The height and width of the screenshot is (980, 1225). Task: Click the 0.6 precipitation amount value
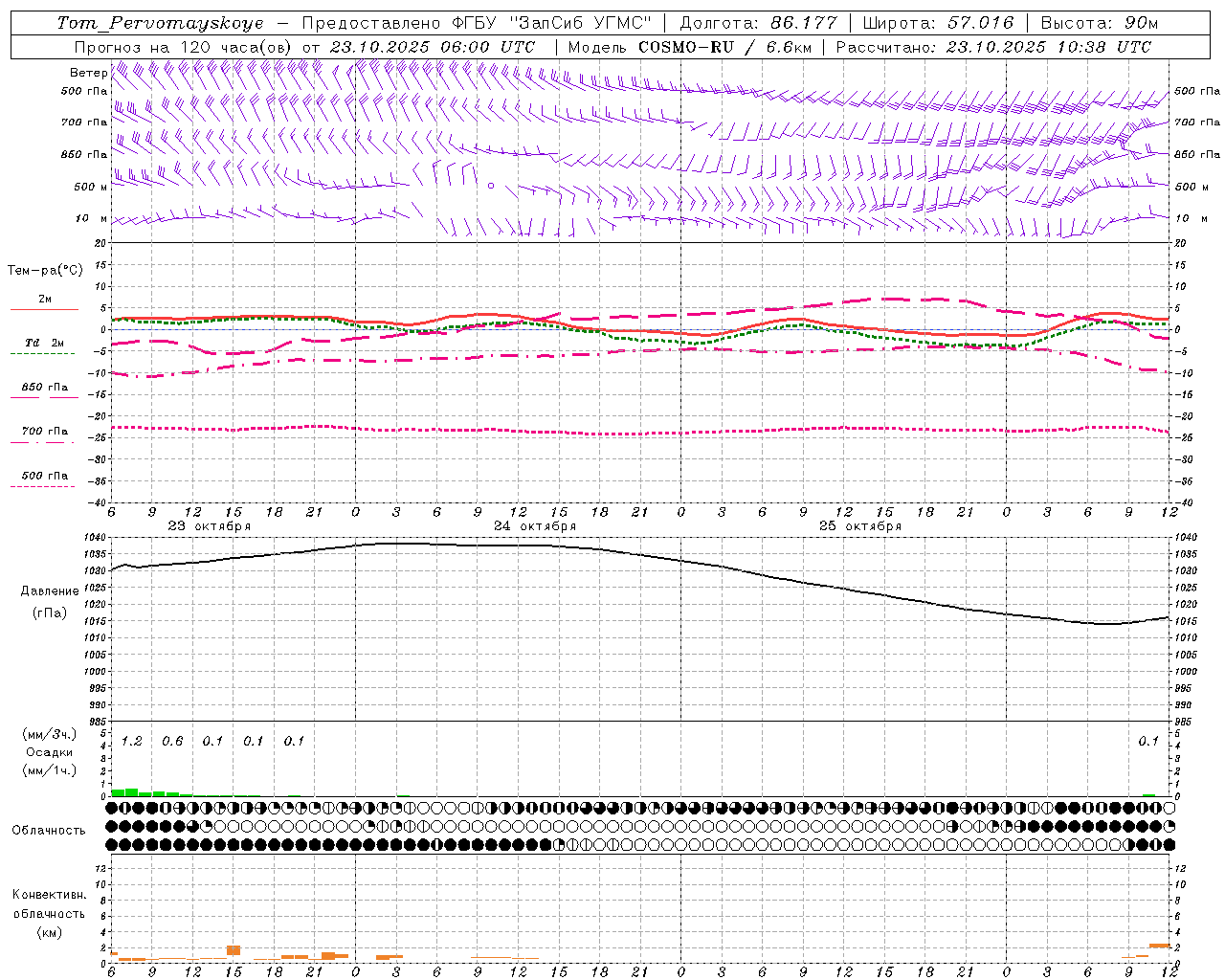172,742
